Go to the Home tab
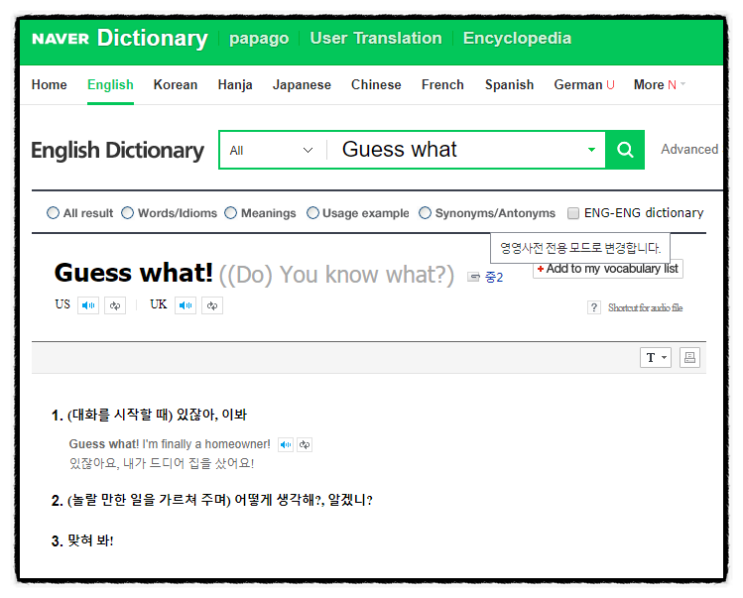 tap(49, 85)
